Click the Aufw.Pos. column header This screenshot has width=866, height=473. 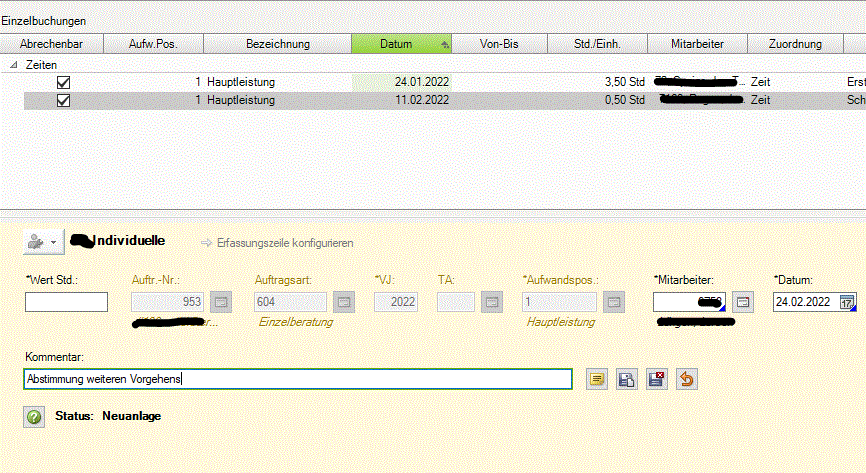coord(154,44)
